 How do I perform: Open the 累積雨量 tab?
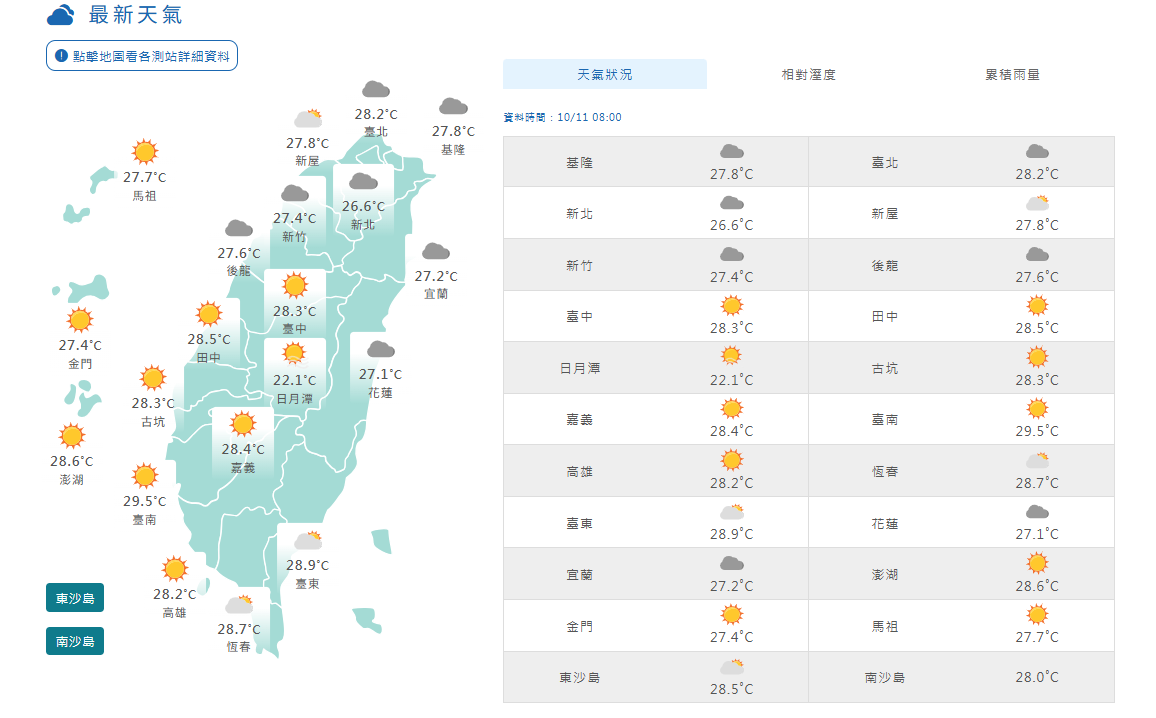(x=1012, y=75)
